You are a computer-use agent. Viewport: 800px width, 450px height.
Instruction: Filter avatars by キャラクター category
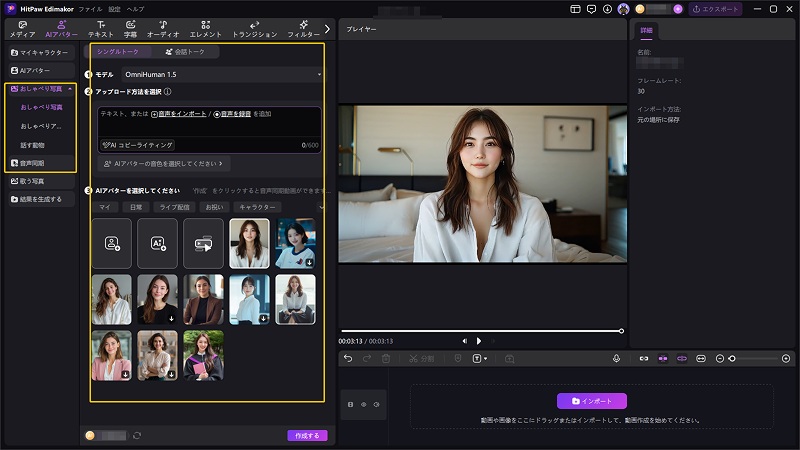[258, 207]
